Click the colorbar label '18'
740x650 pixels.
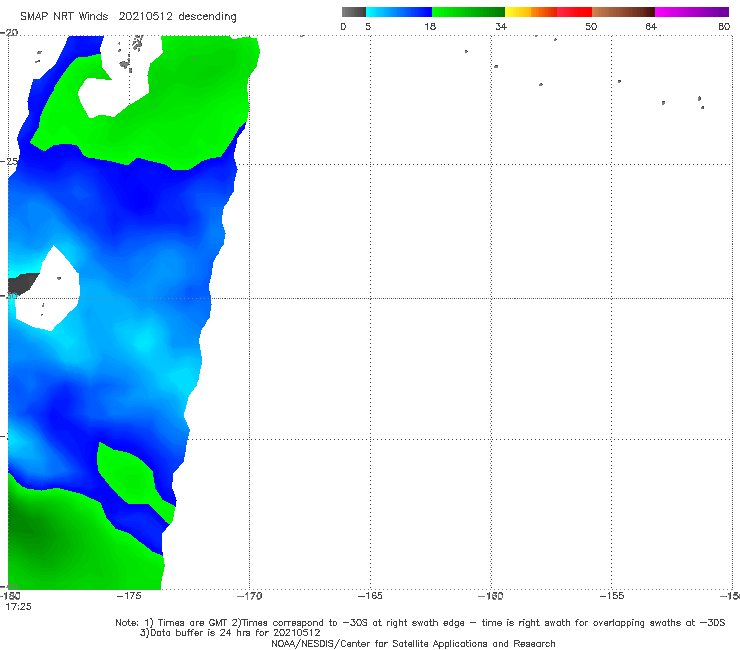[x=430, y=26]
